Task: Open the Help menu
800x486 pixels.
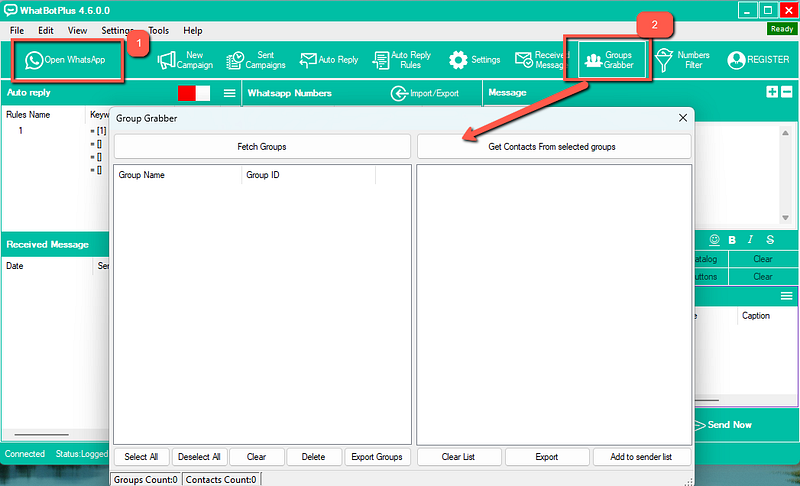Action: pos(193,31)
